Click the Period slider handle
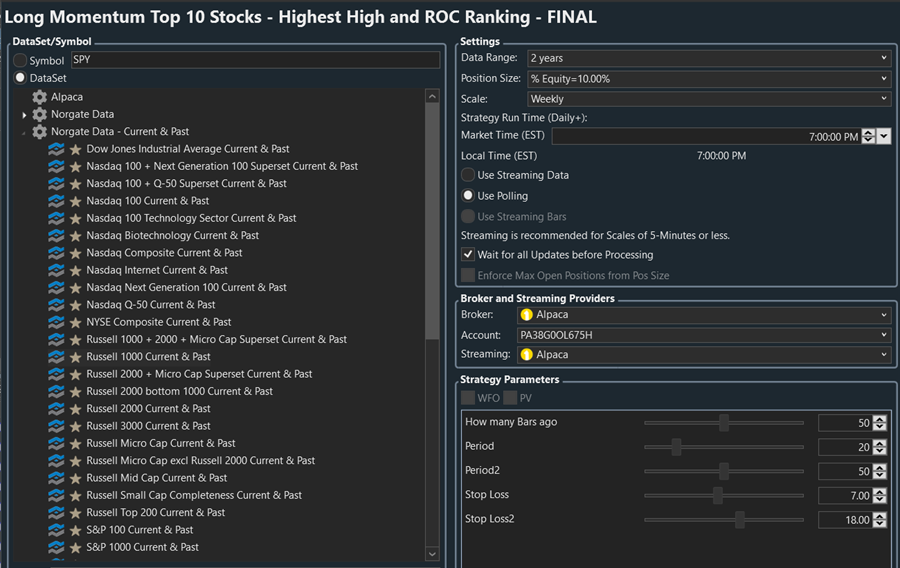This screenshot has width=900, height=568. pos(676,447)
